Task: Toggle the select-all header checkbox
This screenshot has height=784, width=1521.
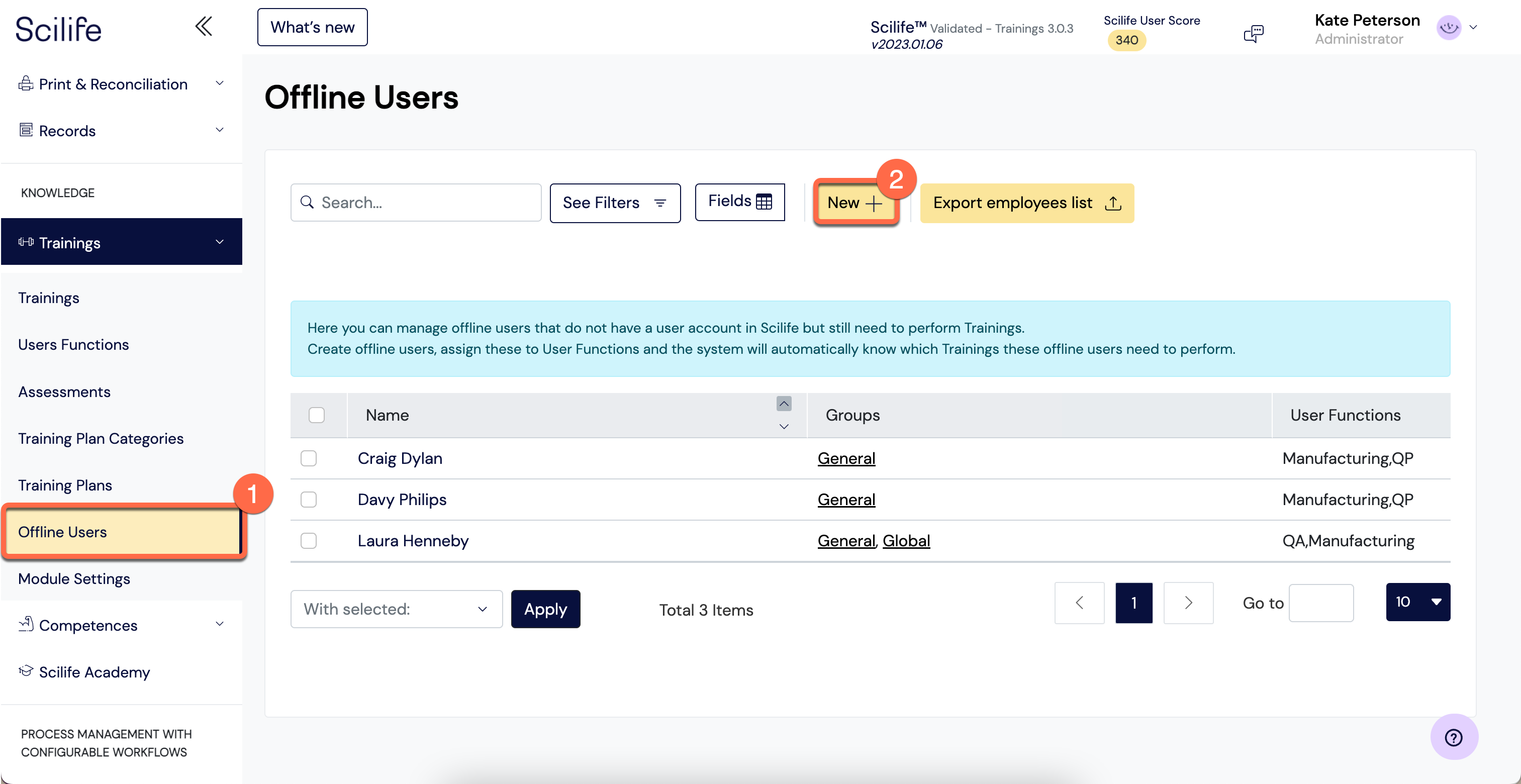Action: pos(317,415)
